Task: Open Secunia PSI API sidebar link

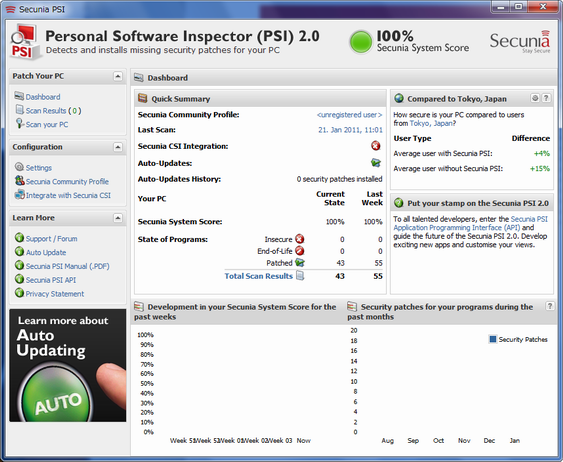Action: tap(51, 280)
